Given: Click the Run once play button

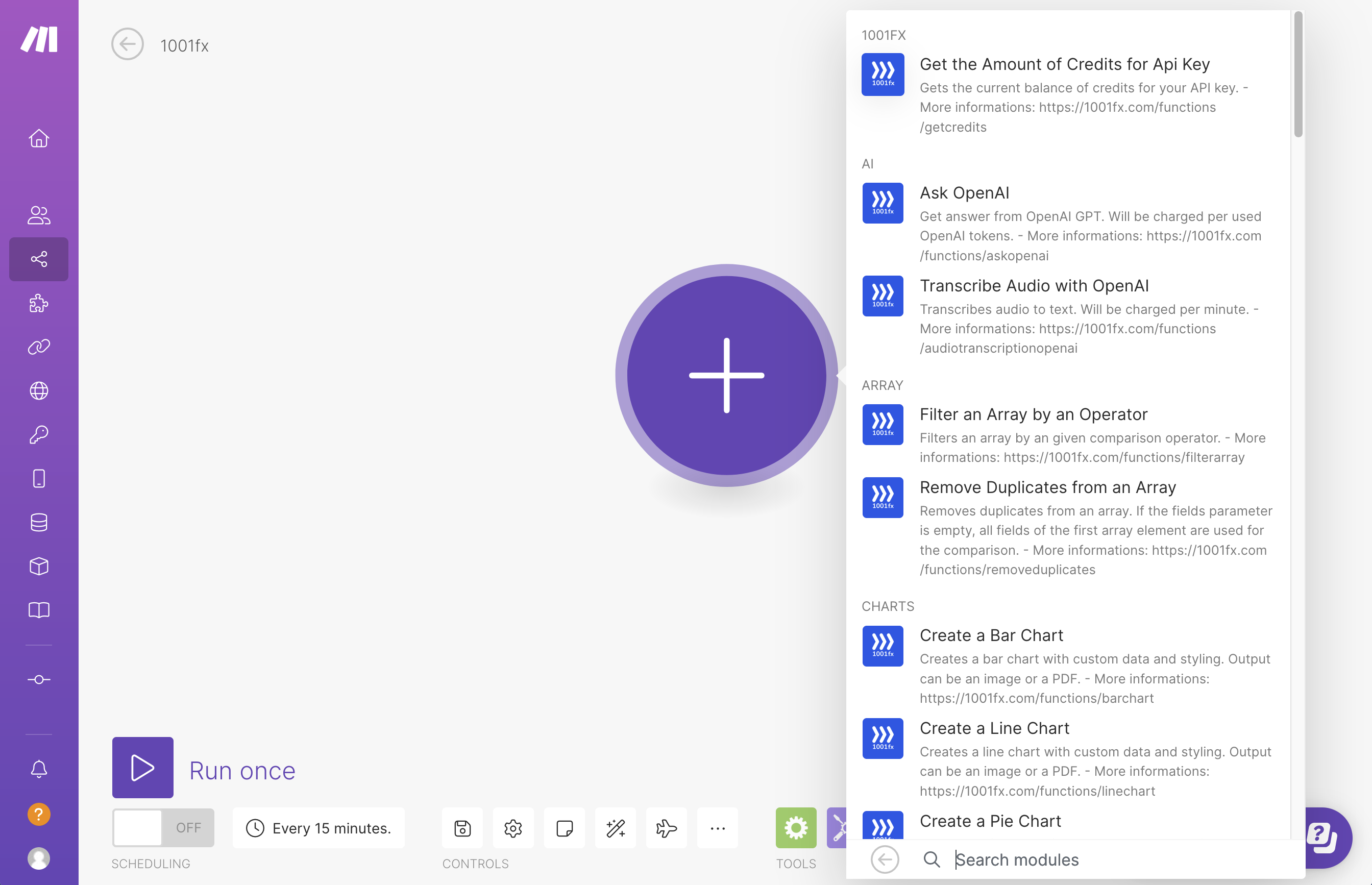Looking at the screenshot, I should click(x=142, y=767).
